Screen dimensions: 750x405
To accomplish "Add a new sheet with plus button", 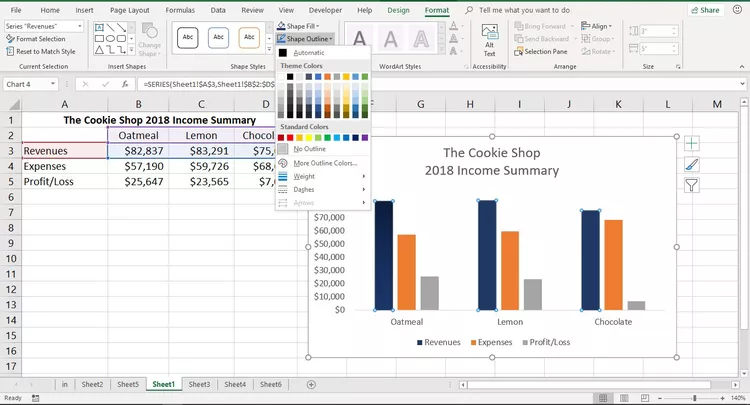I will (x=311, y=384).
